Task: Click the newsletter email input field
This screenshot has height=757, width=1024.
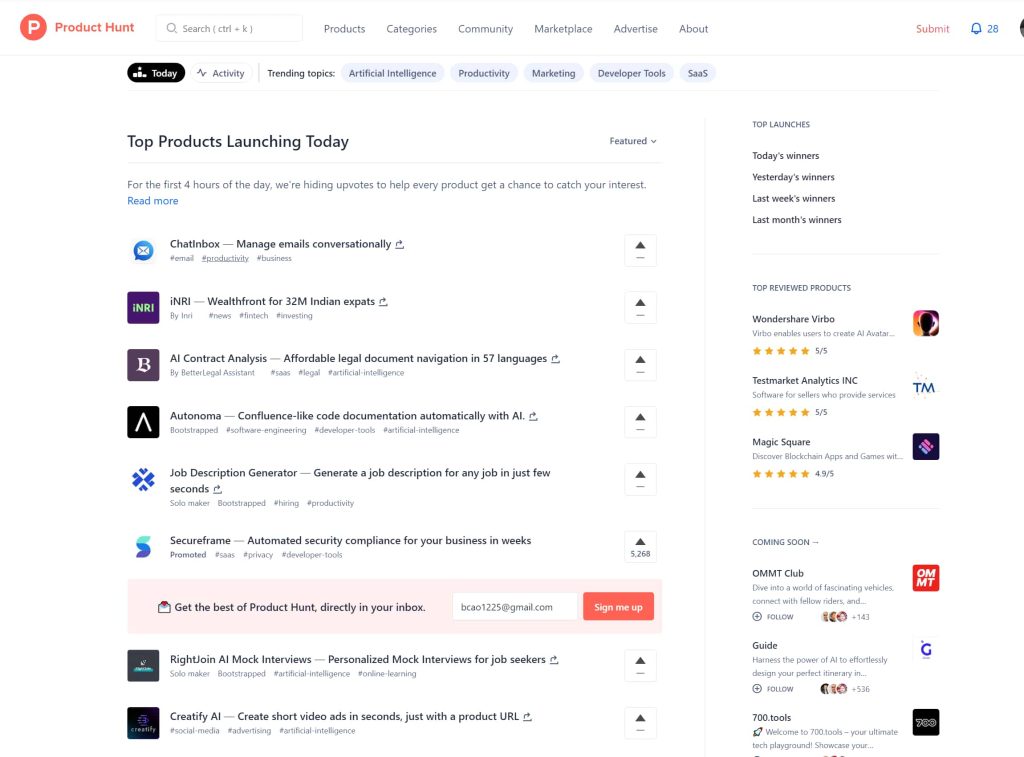Action: point(515,607)
